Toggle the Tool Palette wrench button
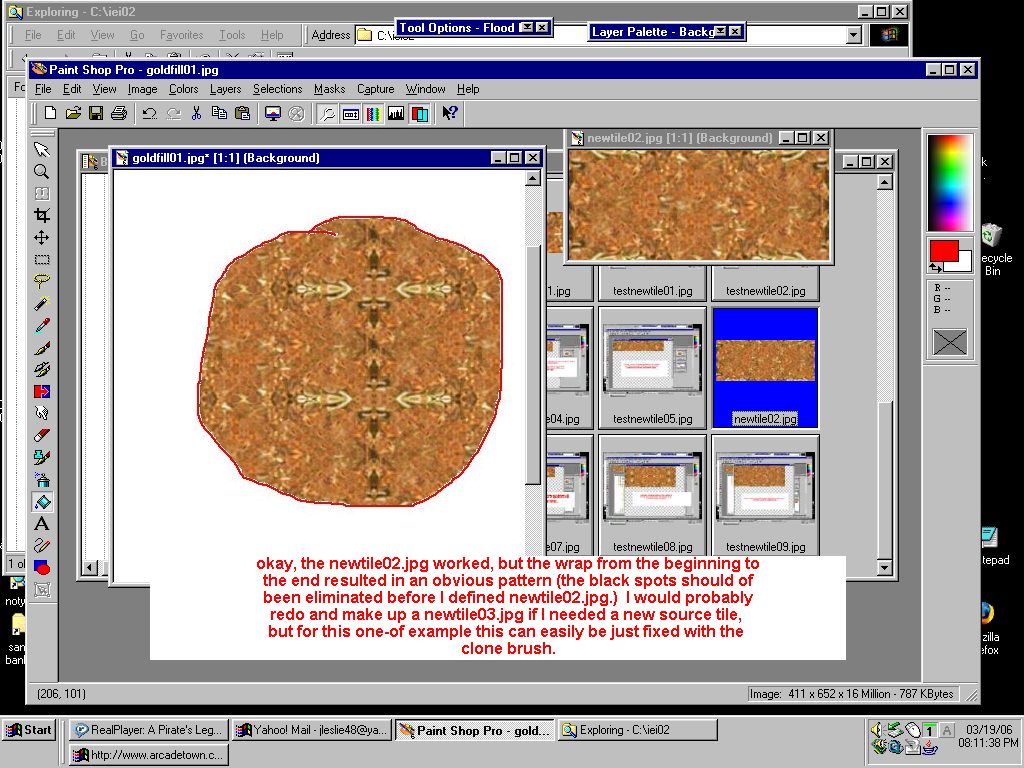1024x768 pixels. click(x=327, y=114)
